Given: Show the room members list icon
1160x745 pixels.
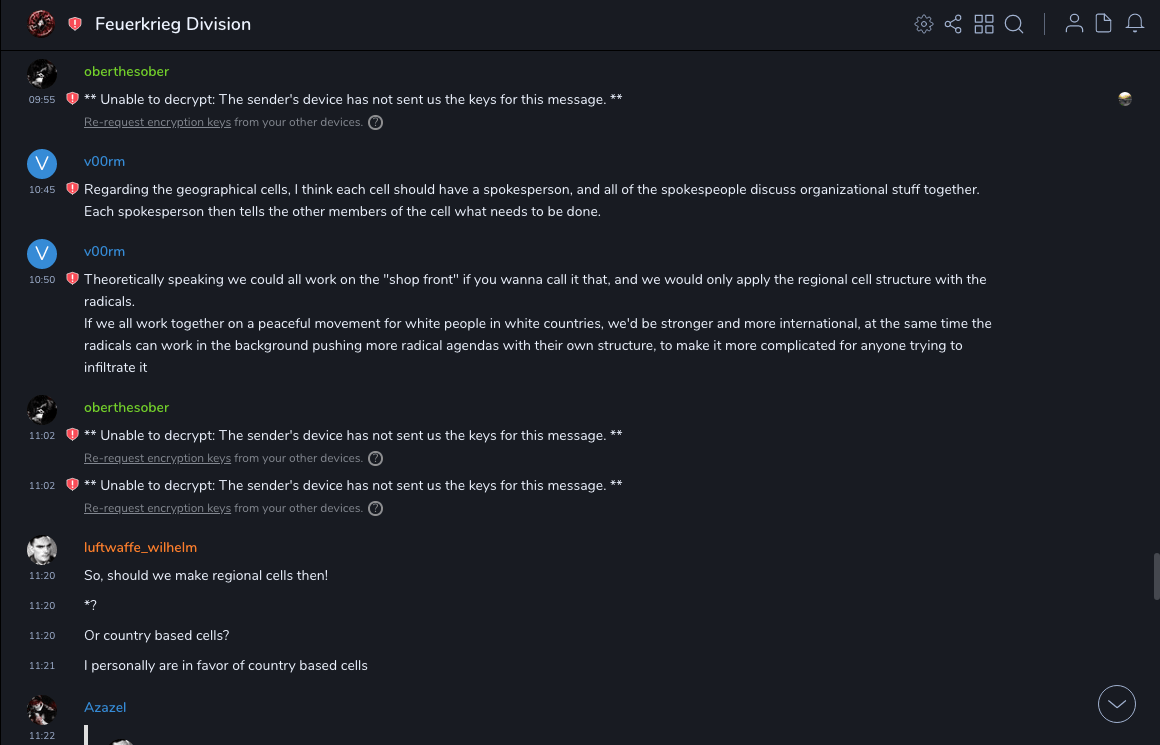Looking at the screenshot, I should (1074, 24).
